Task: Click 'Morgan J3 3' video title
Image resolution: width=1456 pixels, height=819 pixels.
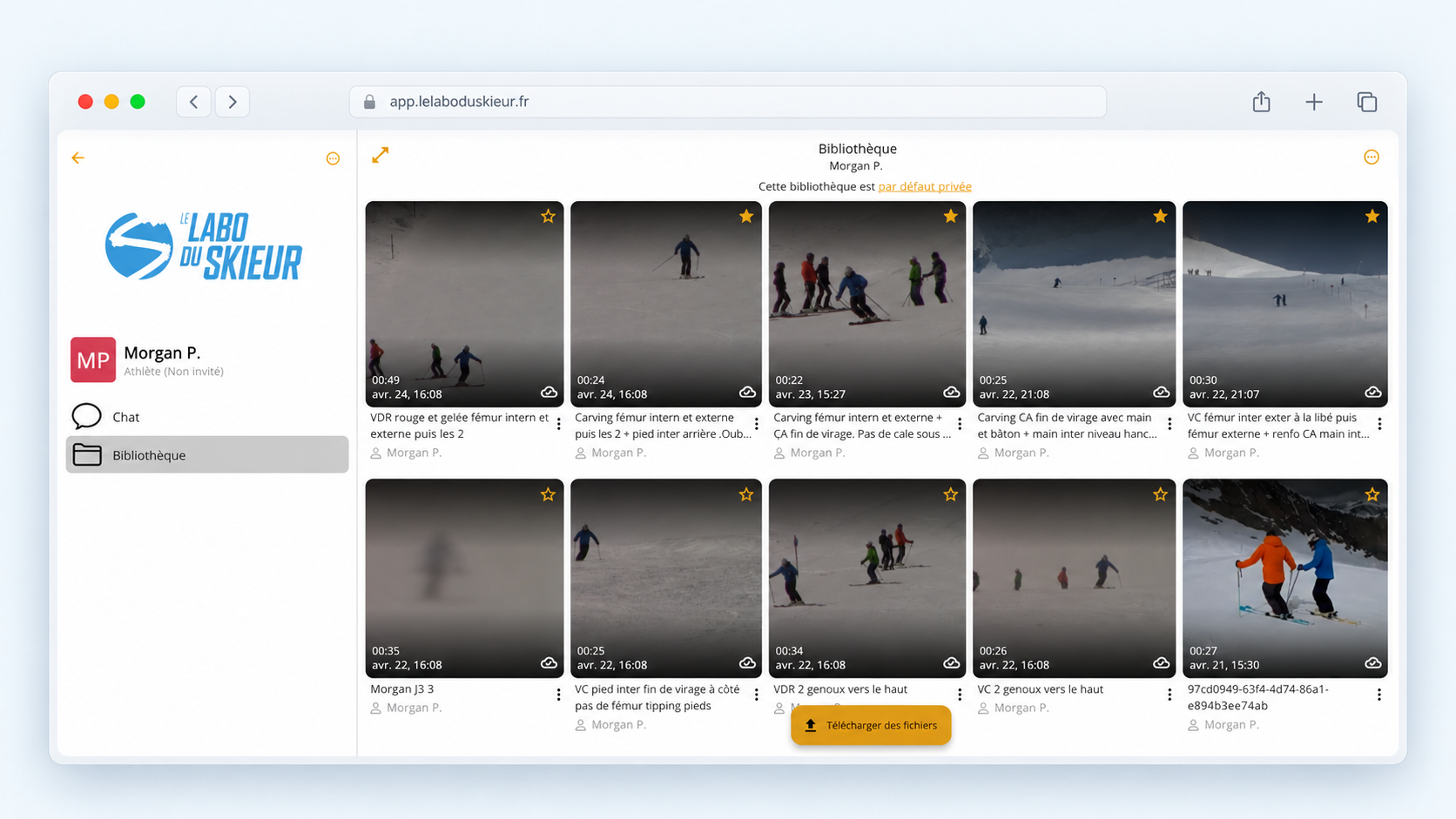Action: tap(402, 689)
